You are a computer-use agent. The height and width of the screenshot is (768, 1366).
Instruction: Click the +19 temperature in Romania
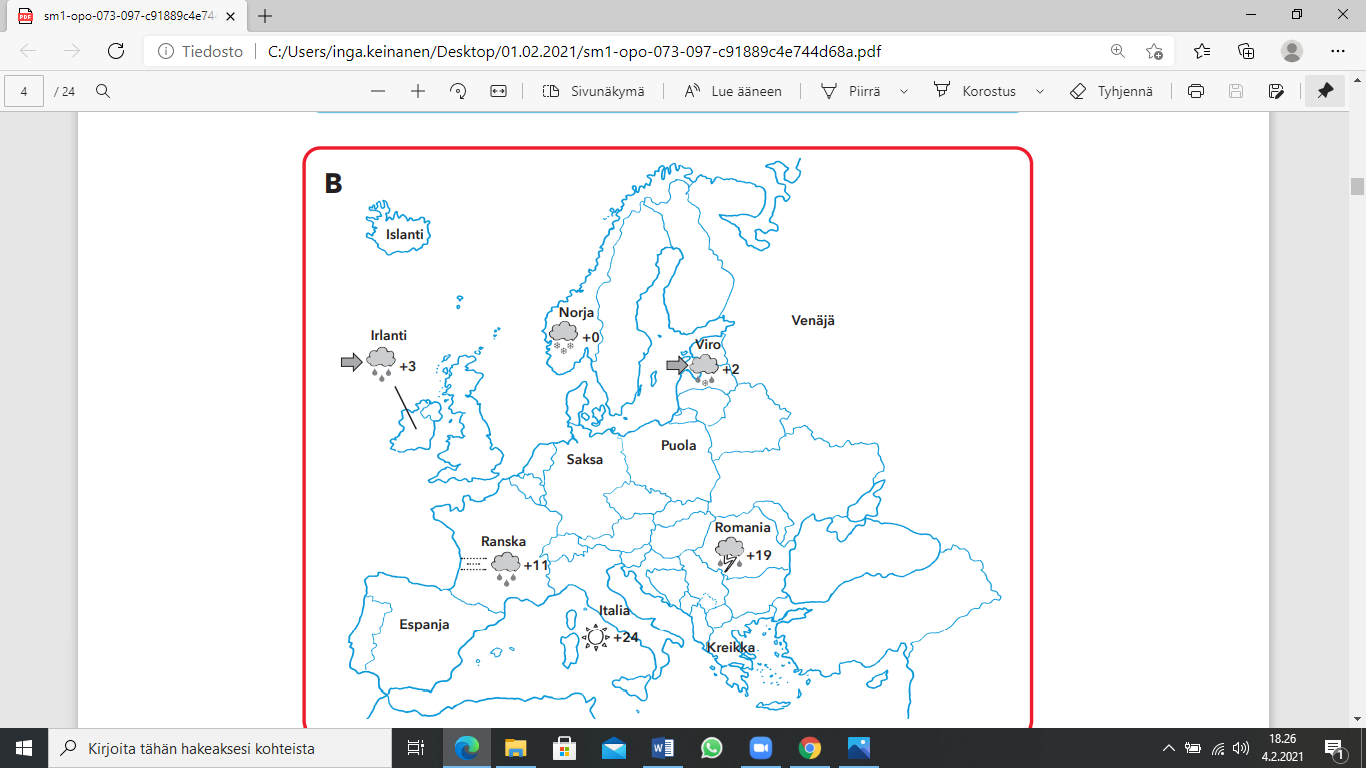pyautogui.click(x=759, y=555)
